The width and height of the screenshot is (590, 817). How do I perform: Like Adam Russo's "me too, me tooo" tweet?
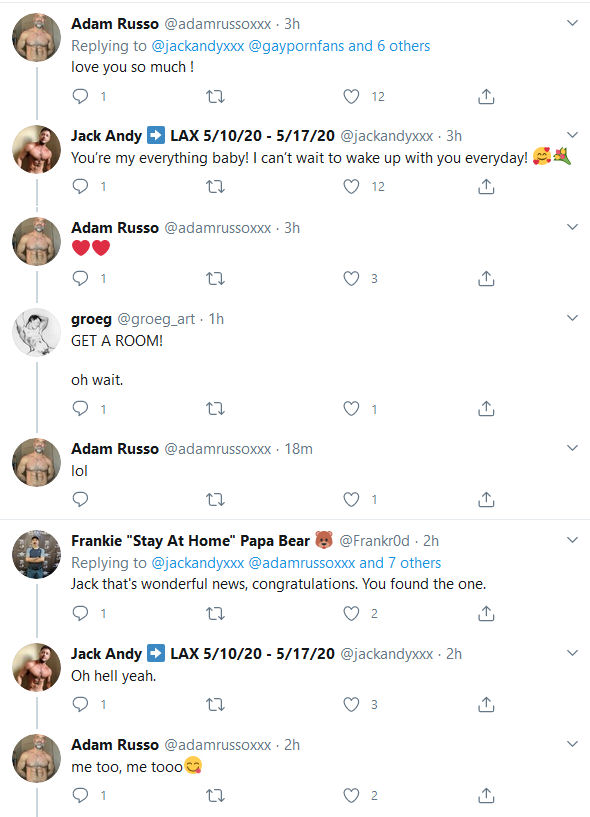point(351,795)
